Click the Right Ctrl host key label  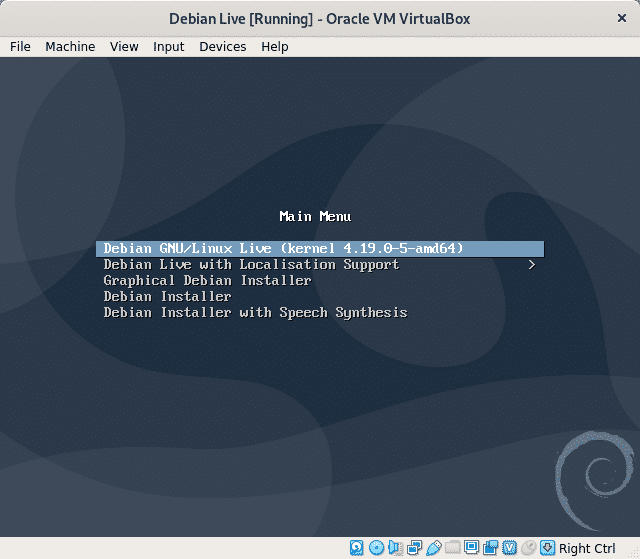[587, 548]
